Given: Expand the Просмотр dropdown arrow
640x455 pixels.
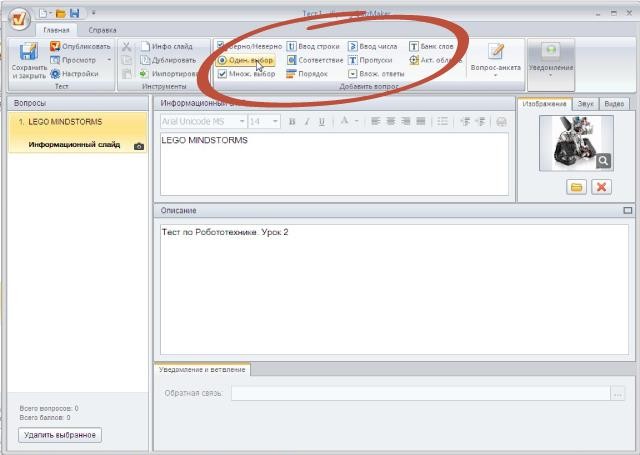Looking at the screenshot, I should click(x=109, y=60).
